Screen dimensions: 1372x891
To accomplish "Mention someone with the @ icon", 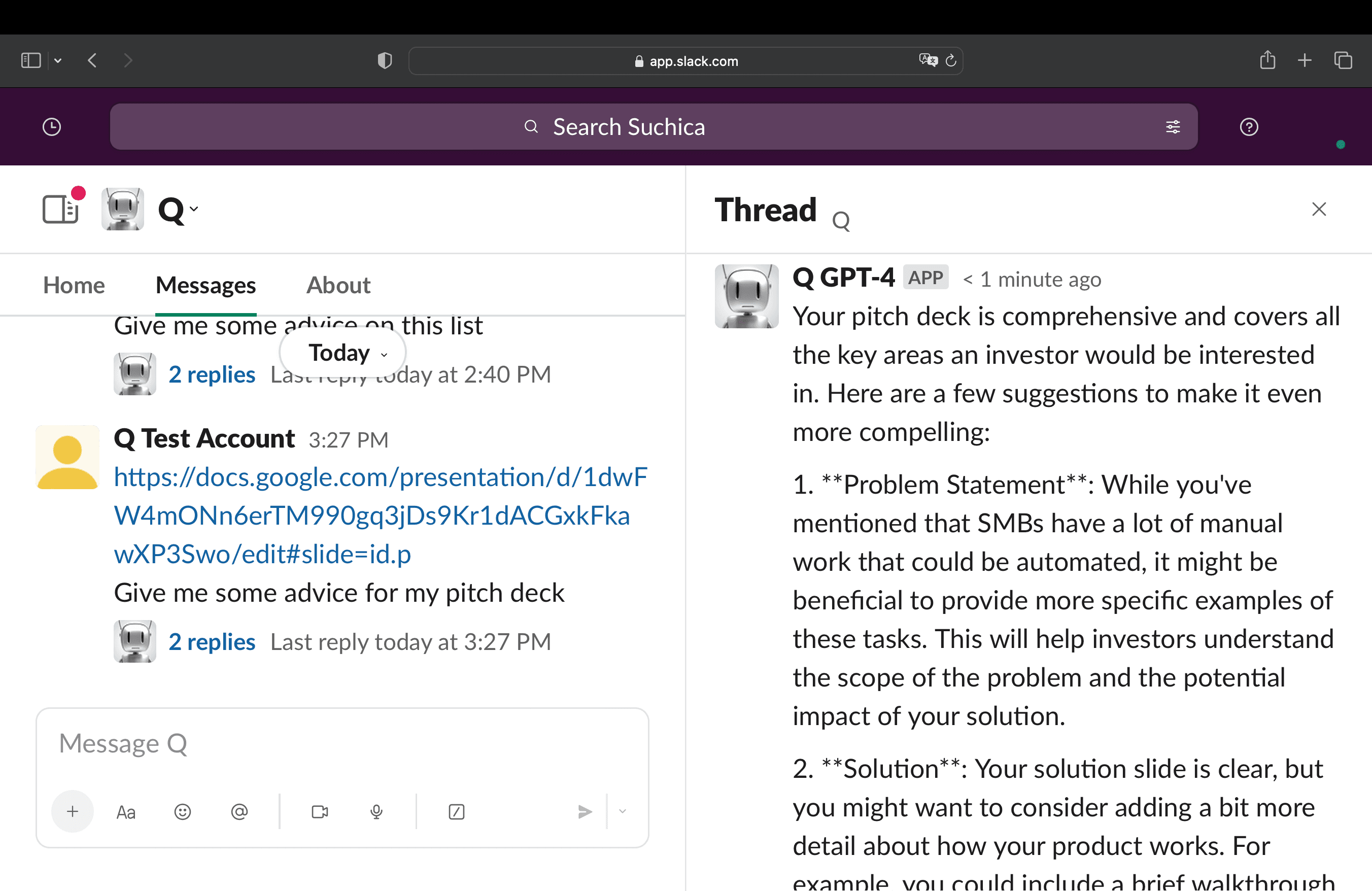I will click(240, 811).
